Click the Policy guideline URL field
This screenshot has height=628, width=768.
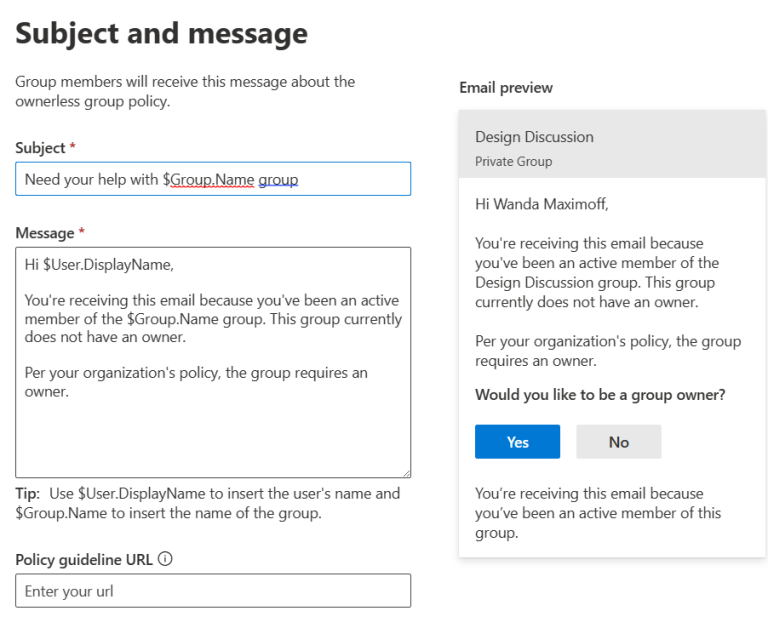pyautogui.click(x=213, y=591)
